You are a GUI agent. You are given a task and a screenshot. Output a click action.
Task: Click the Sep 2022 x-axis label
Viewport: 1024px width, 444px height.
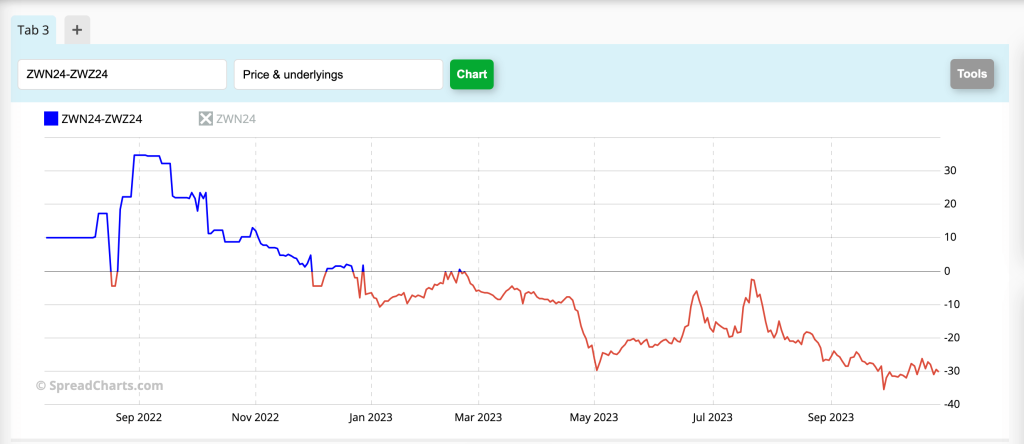coord(139,416)
